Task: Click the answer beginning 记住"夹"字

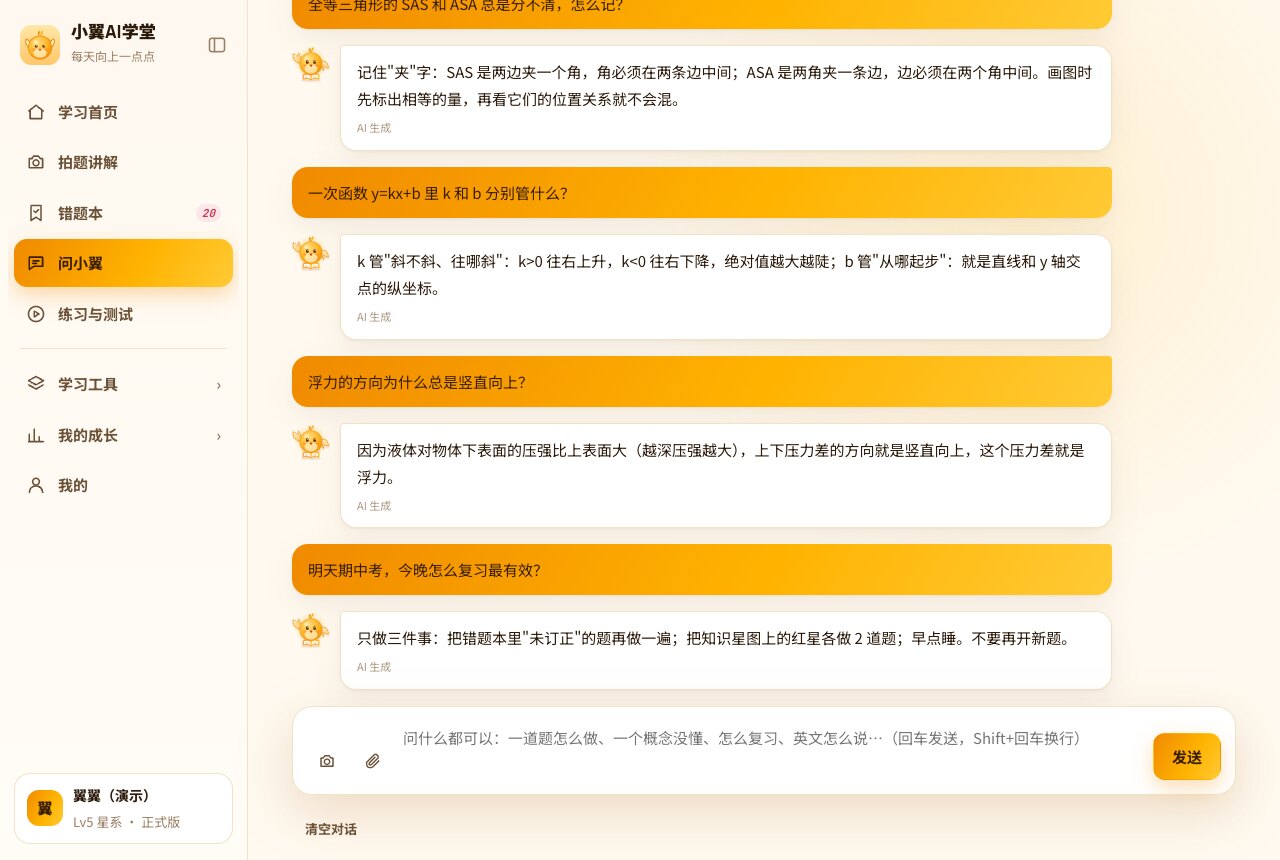Action: [726, 98]
